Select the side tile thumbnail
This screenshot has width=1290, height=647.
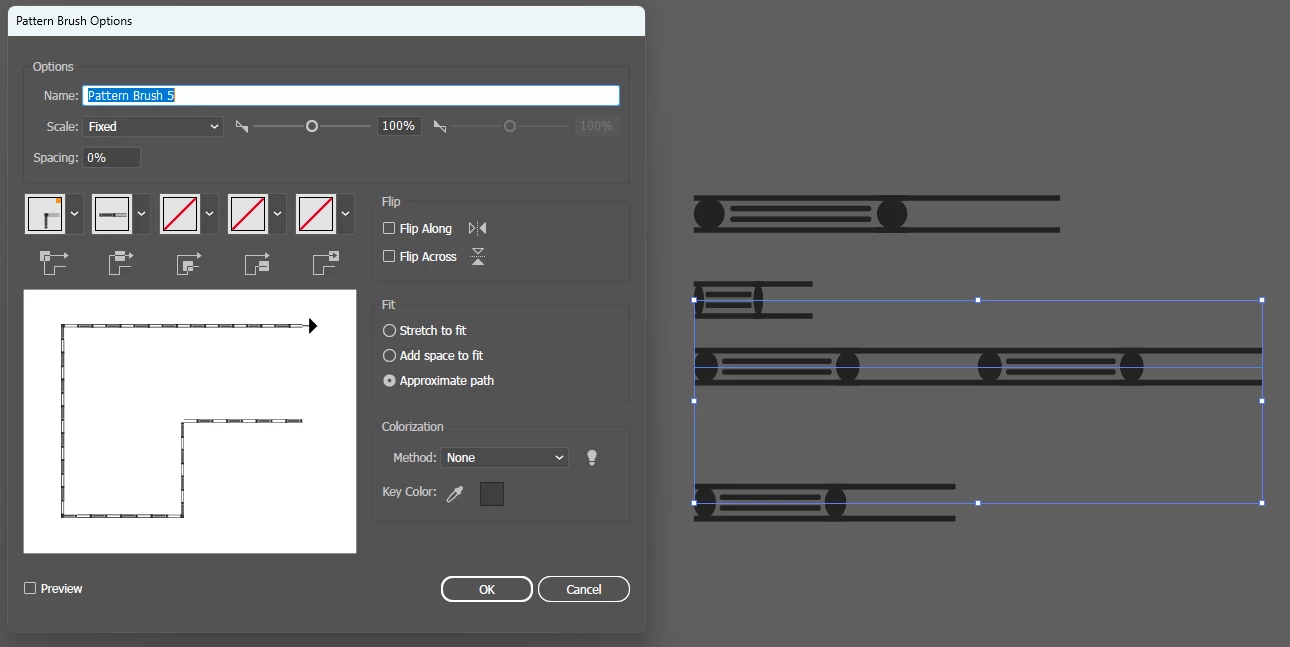(x=113, y=214)
